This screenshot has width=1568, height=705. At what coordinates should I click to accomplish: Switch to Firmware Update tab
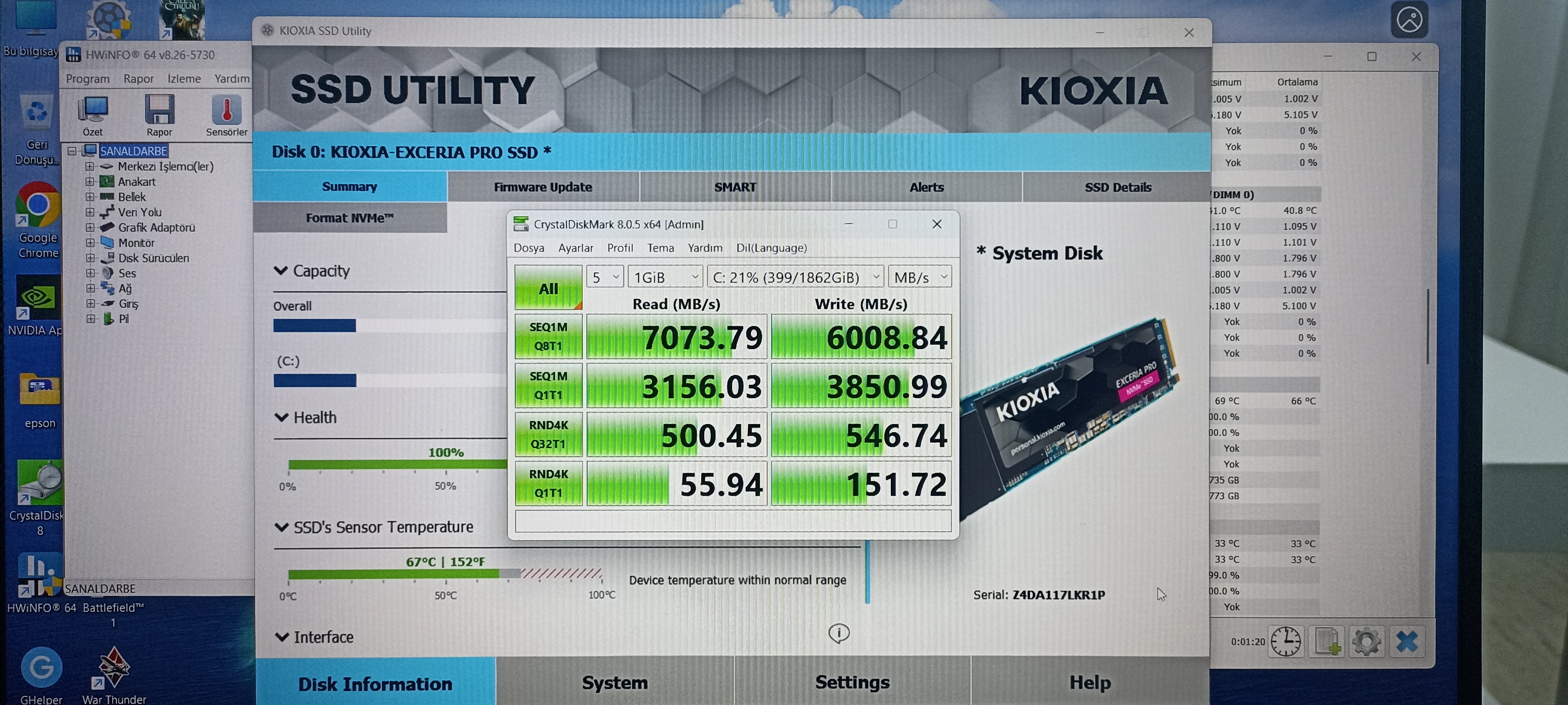pyautogui.click(x=543, y=187)
